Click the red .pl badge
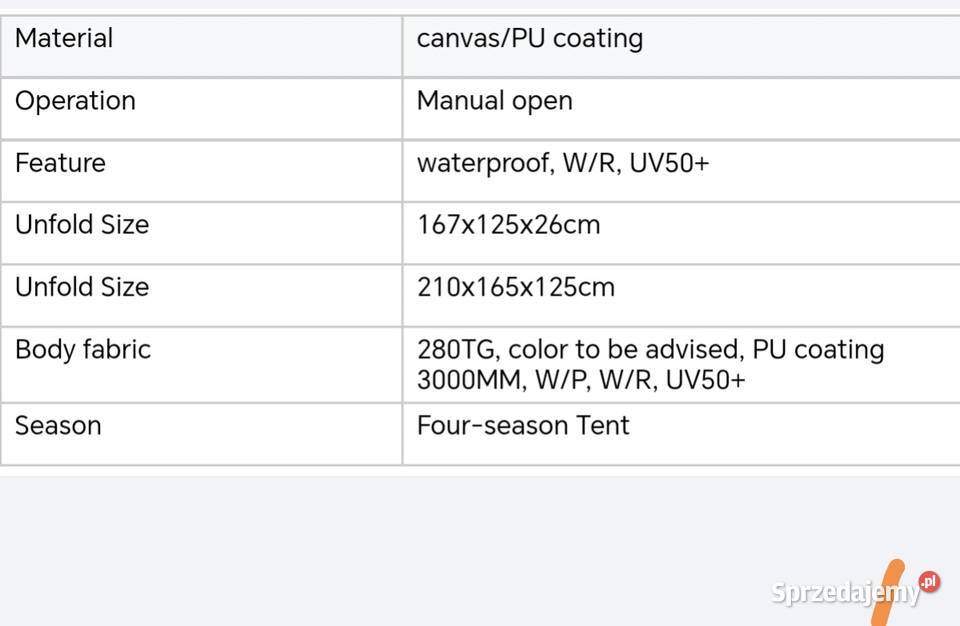The image size is (960, 626). [930, 581]
